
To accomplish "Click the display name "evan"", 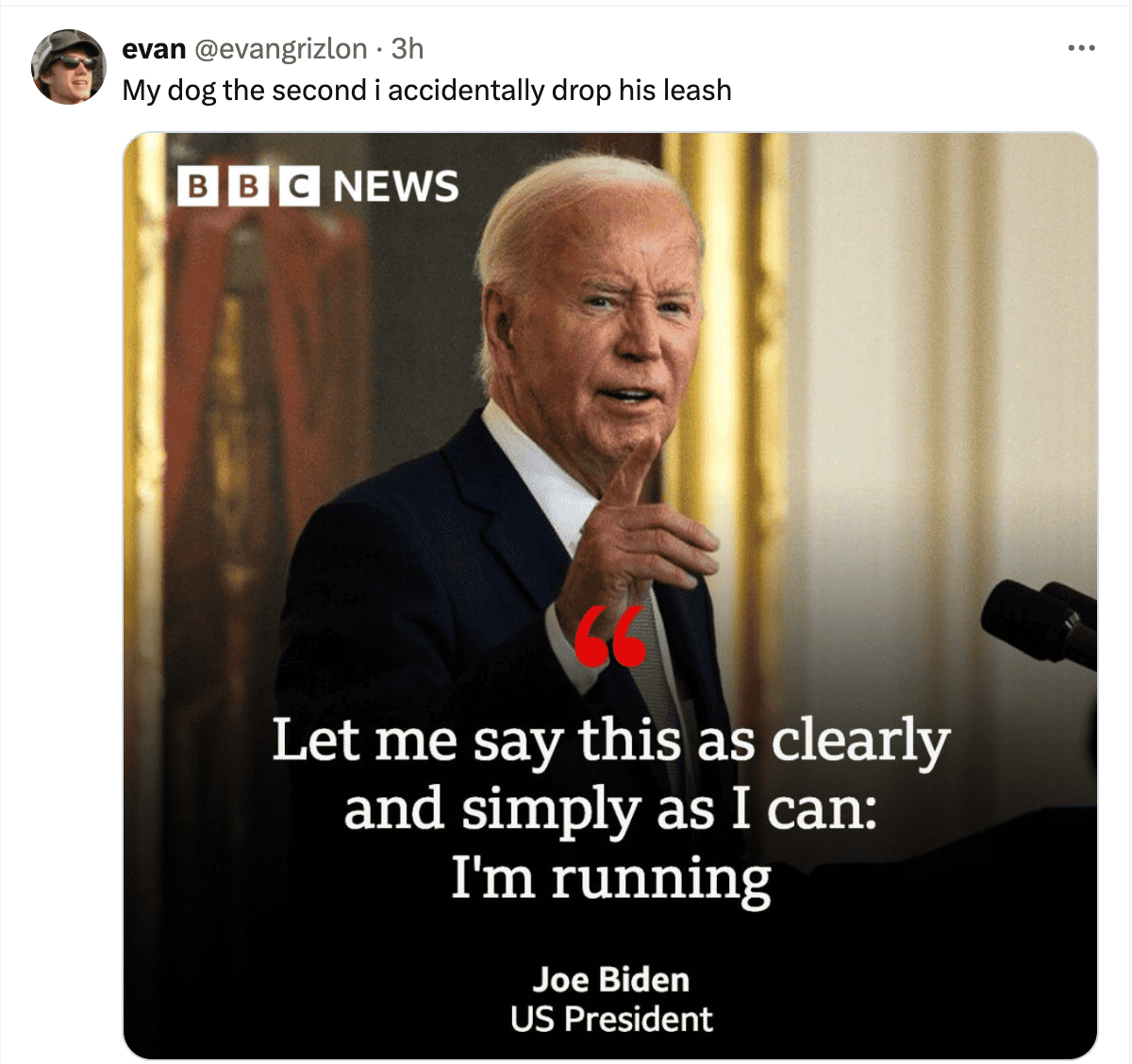I will pyautogui.click(x=154, y=48).
